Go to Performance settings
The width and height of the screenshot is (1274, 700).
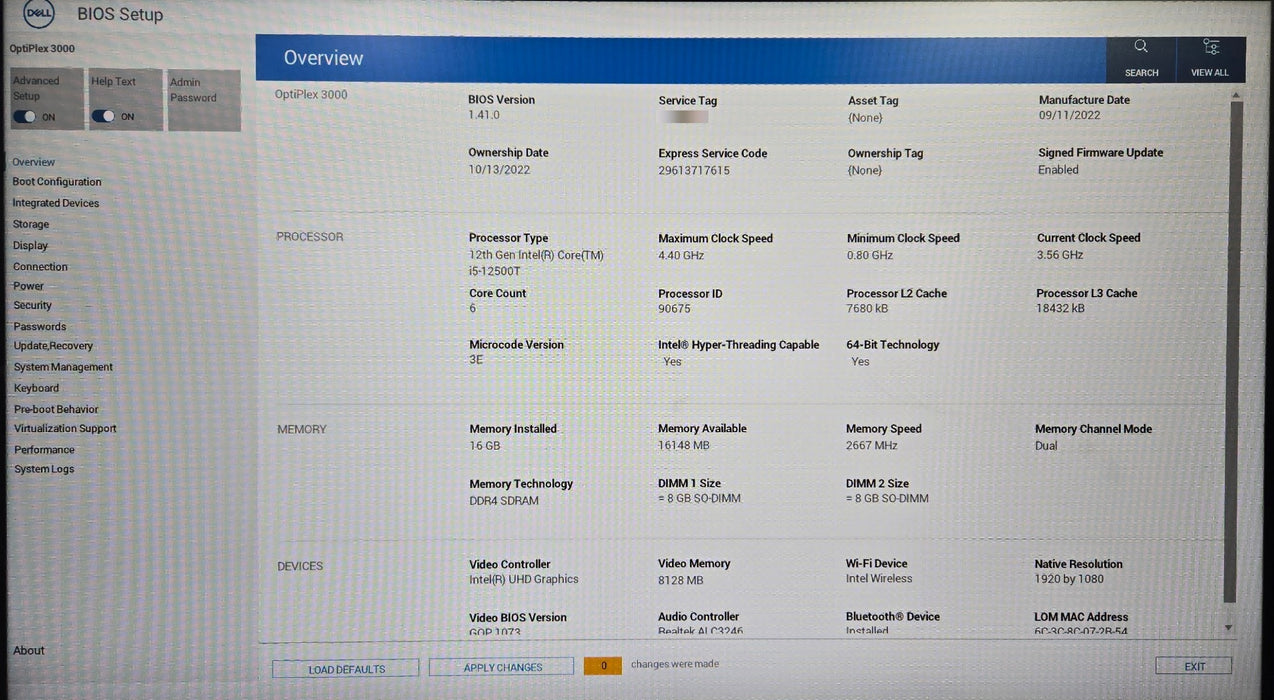[x=45, y=450]
